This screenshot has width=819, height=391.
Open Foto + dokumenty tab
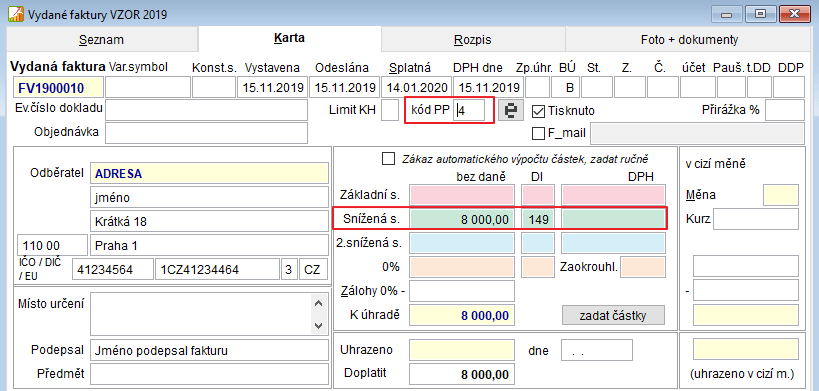click(689, 40)
